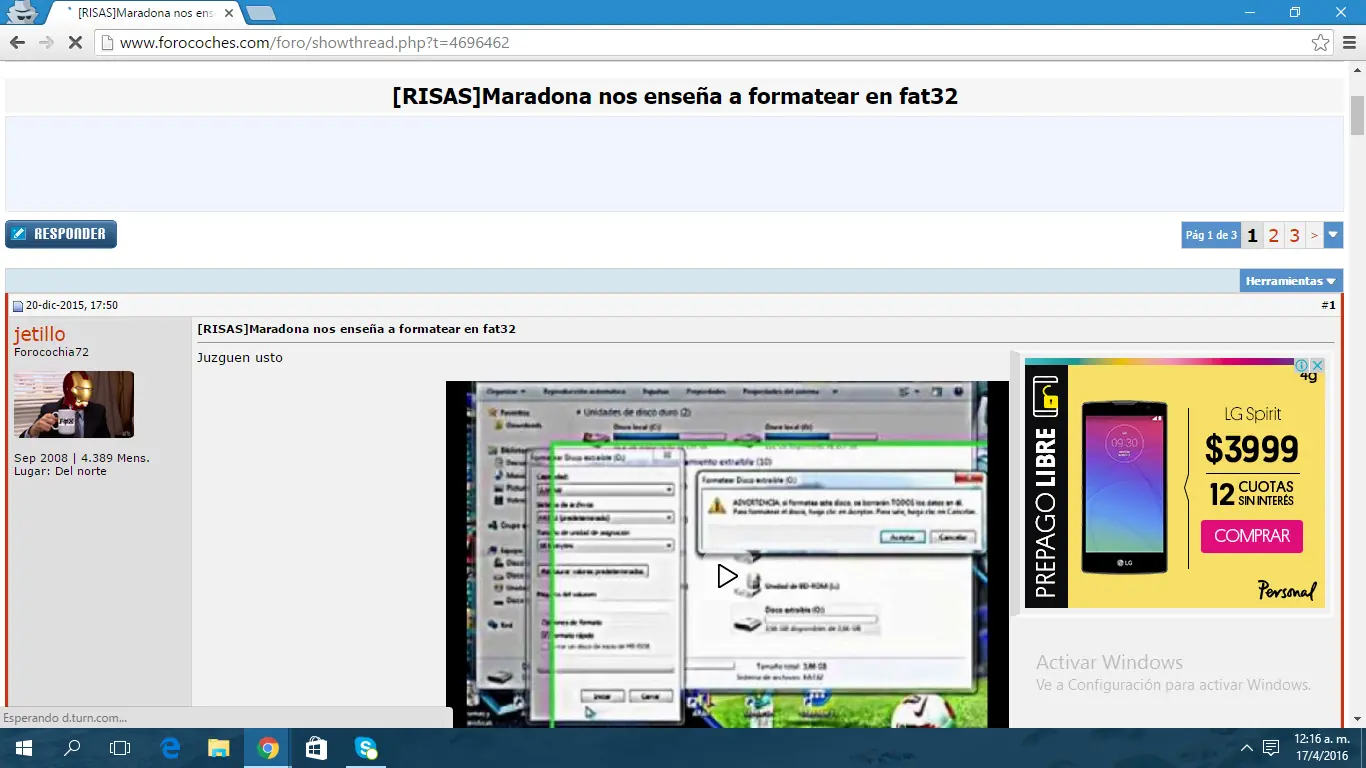Image resolution: width=1366 pixels, height=768 pixels.
Task: Open the pagination jump dropdown arrow
Action: (1333, 235)
